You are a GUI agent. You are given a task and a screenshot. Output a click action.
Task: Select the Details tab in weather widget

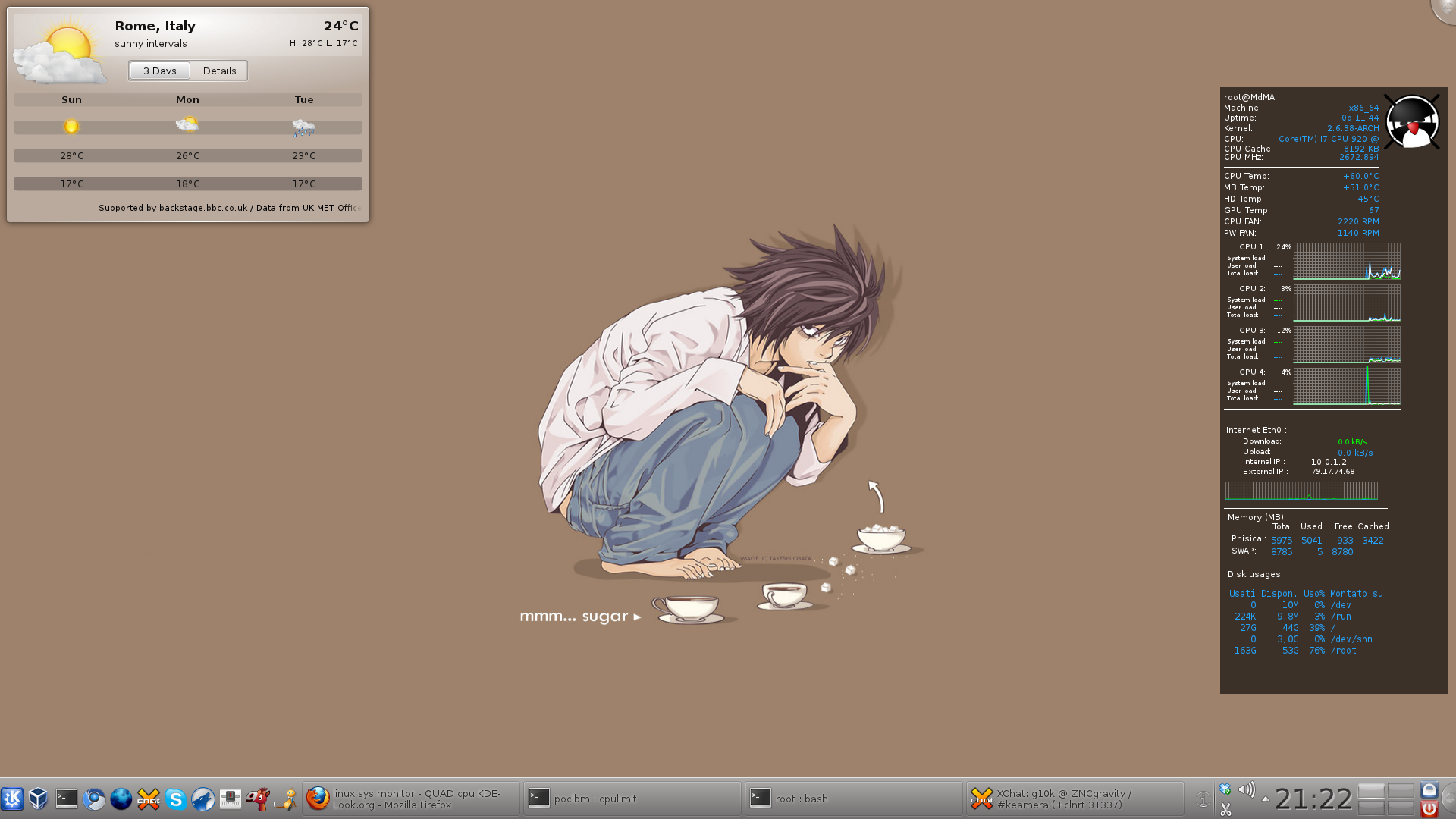pos(219,71)
